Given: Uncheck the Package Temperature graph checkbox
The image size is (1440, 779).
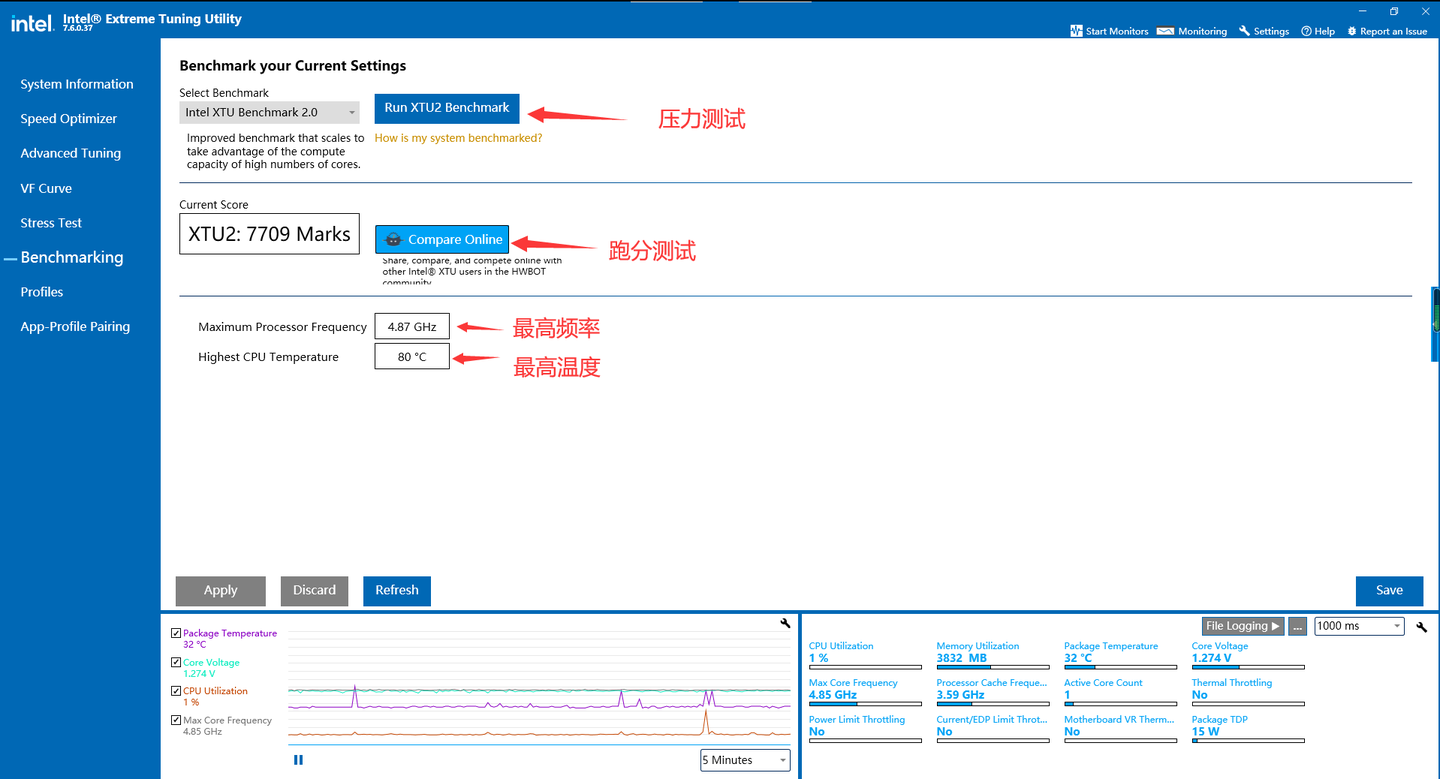Looking at the screenshot, I should (176, 633).
